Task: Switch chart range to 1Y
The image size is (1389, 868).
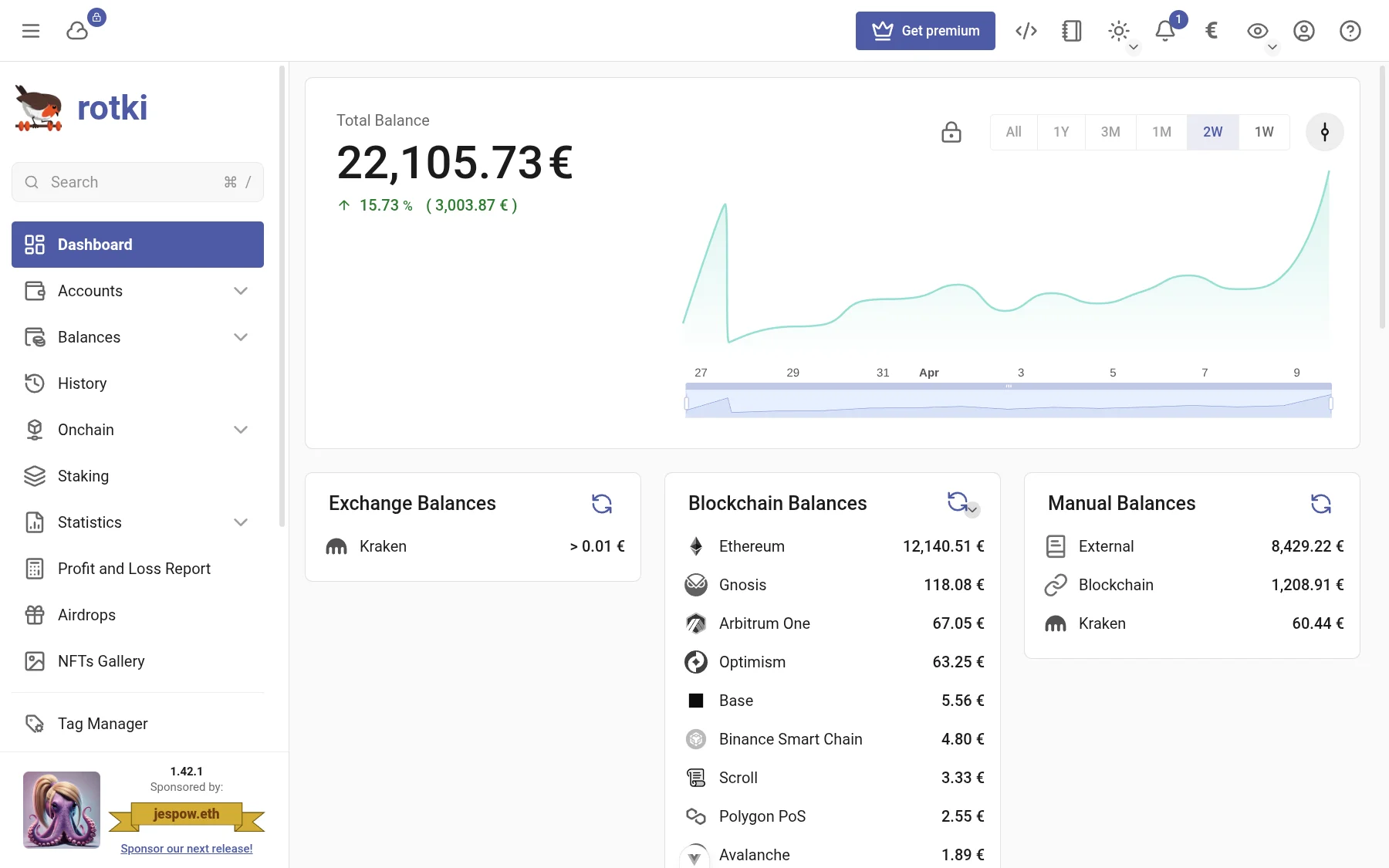Action: click(1061, 132)
